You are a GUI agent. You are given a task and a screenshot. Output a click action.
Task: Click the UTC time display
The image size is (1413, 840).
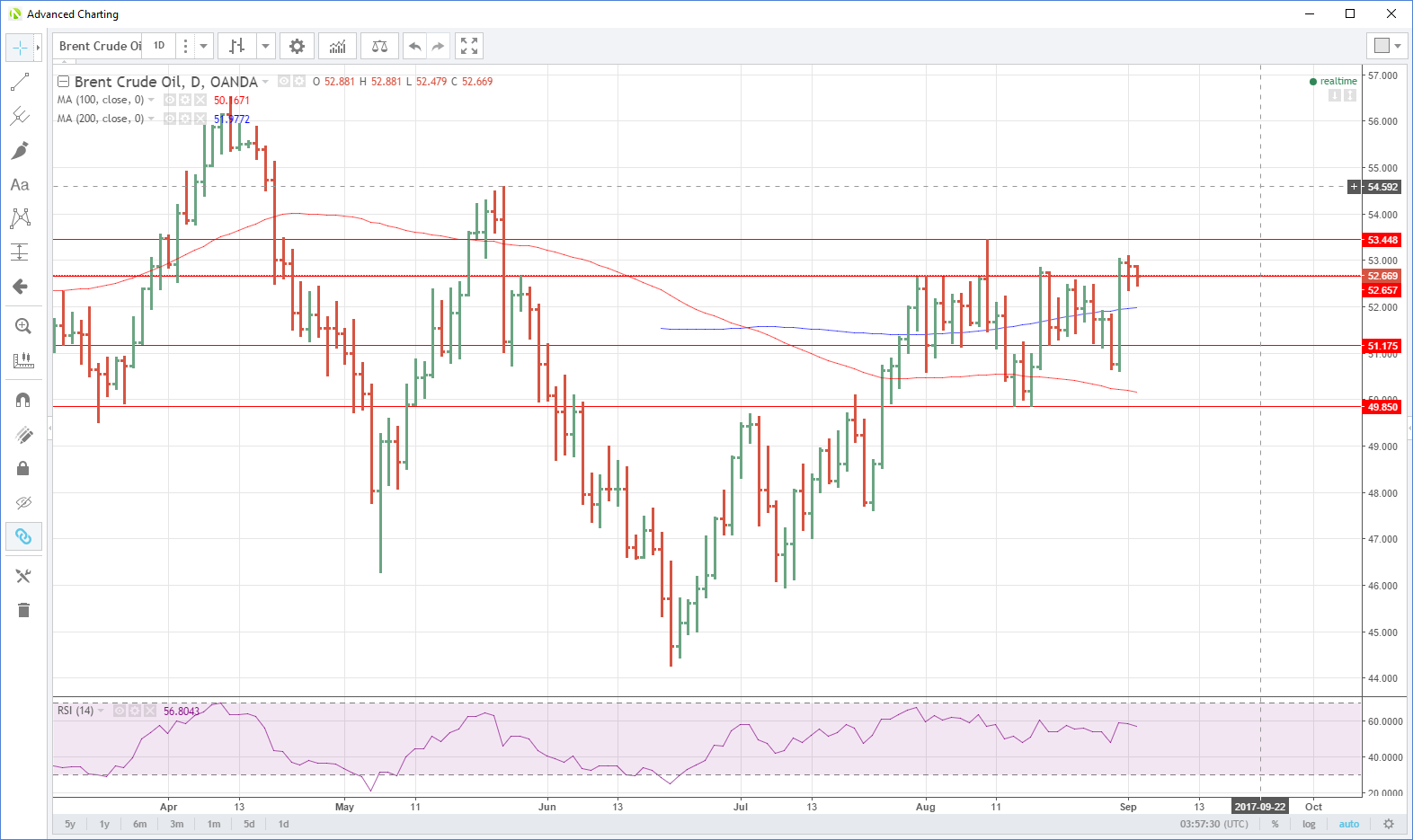click(1213, 824)
